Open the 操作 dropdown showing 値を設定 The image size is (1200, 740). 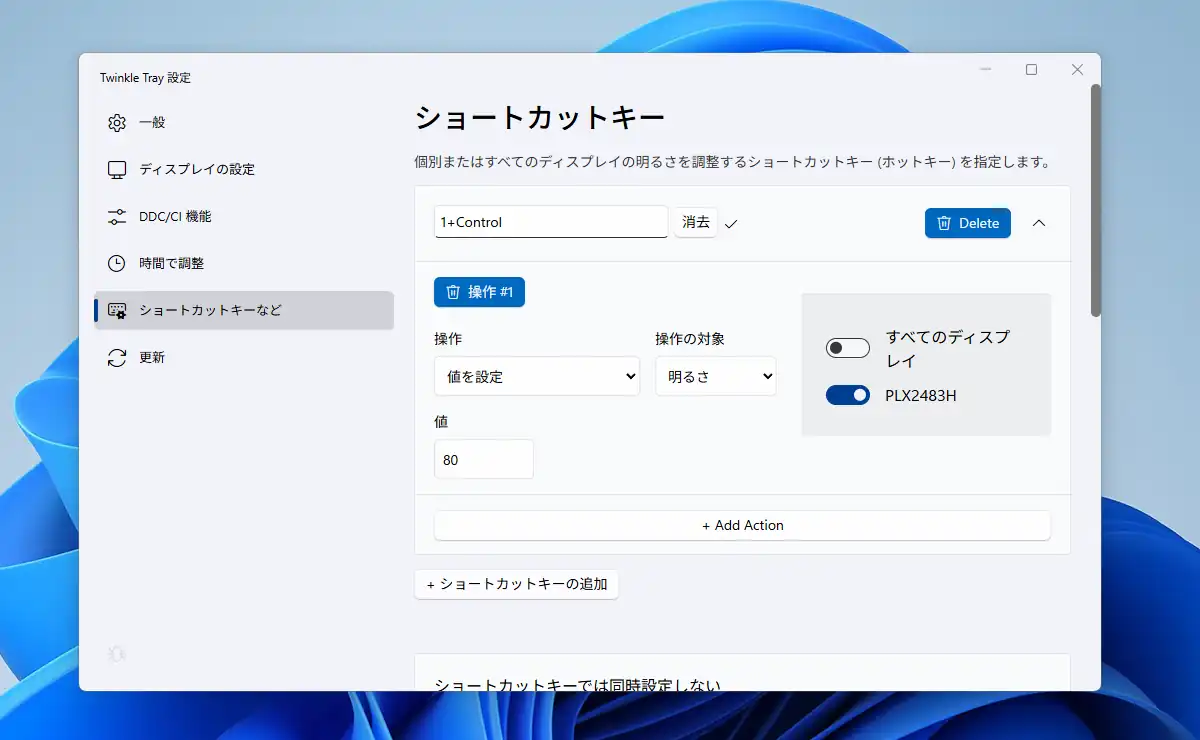(x=537, y=377)
